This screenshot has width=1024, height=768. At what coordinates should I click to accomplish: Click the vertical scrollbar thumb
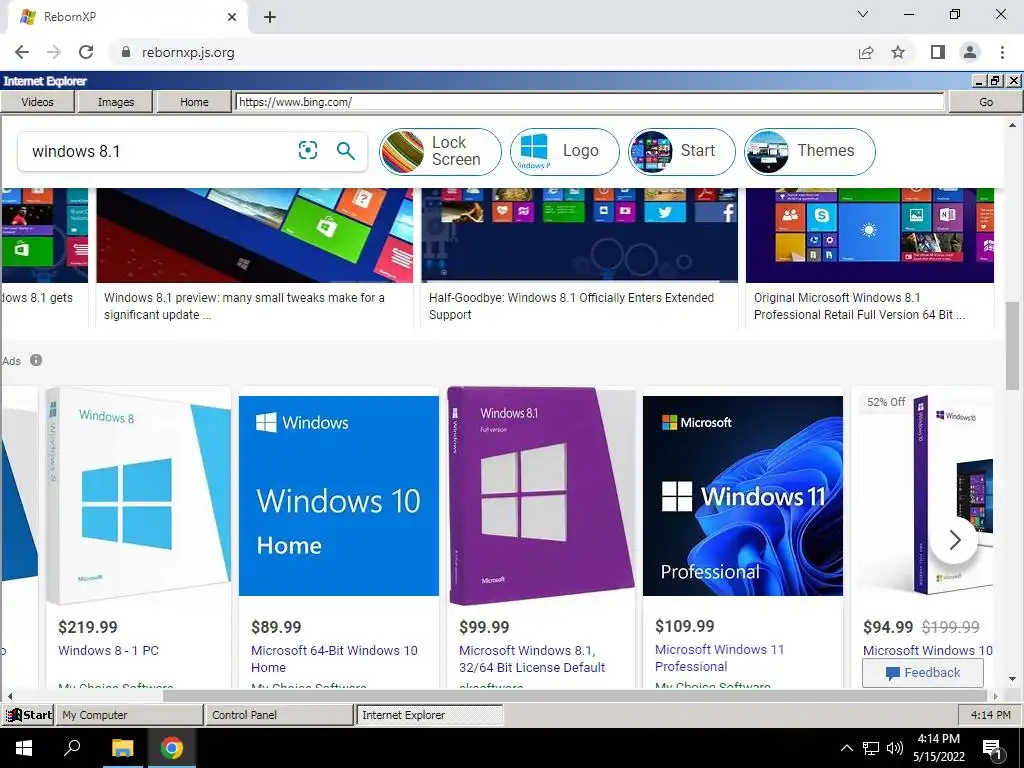click(1012, 346)
